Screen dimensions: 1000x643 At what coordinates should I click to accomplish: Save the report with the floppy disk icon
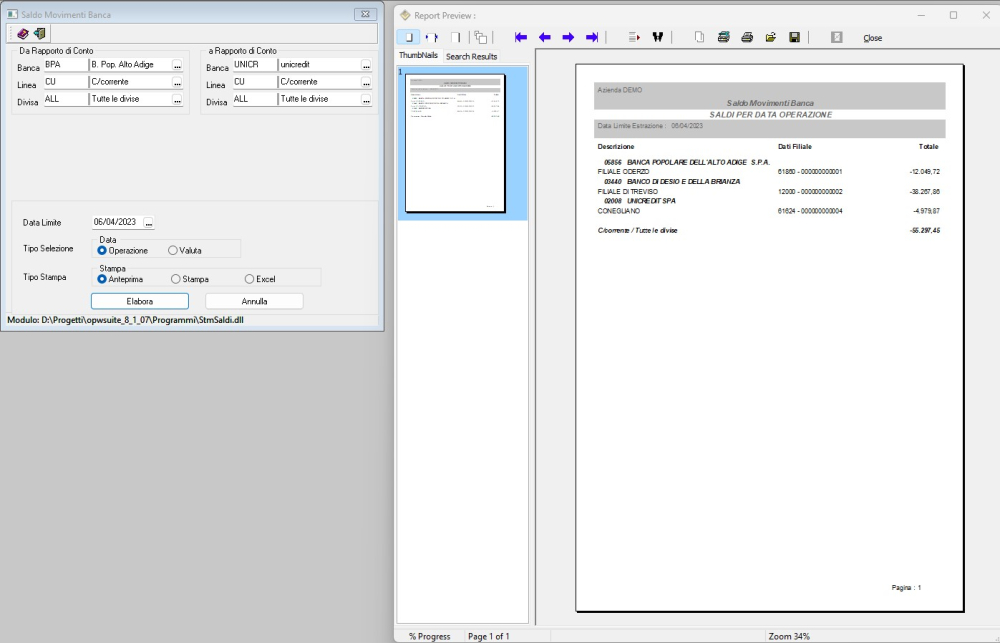pyautogui.click(x=794, y=37)
